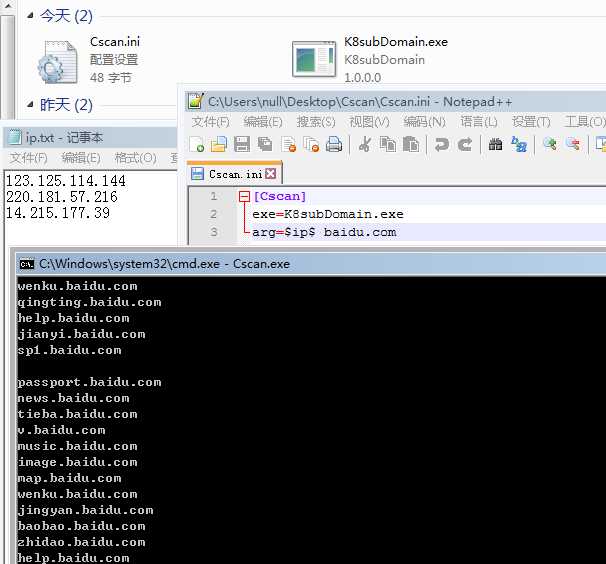Open the 编辑(E) menu in Notepad++
This screenshot has height=564, width=606.
pos(263,122)
